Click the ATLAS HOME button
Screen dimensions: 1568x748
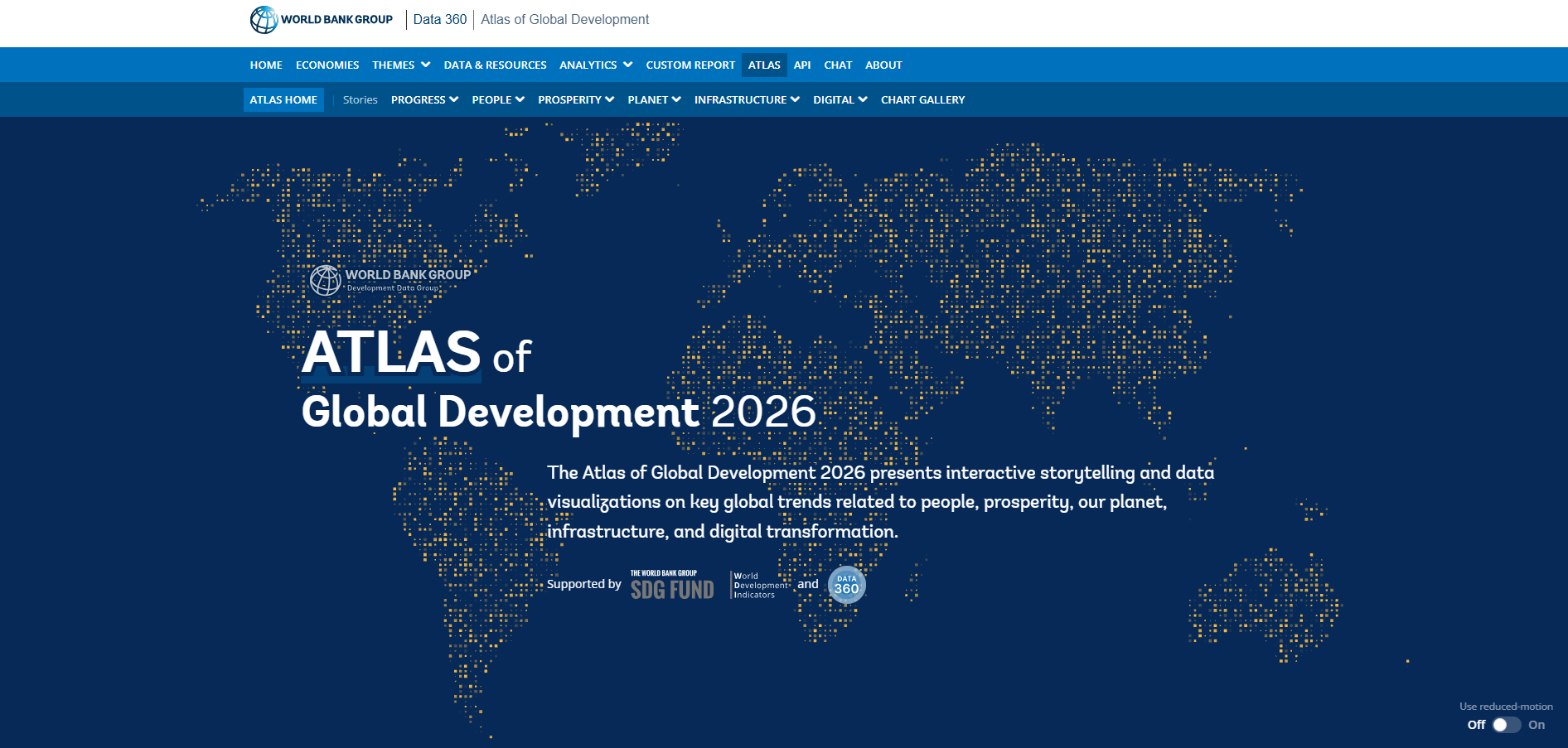(x=283, y=99)
